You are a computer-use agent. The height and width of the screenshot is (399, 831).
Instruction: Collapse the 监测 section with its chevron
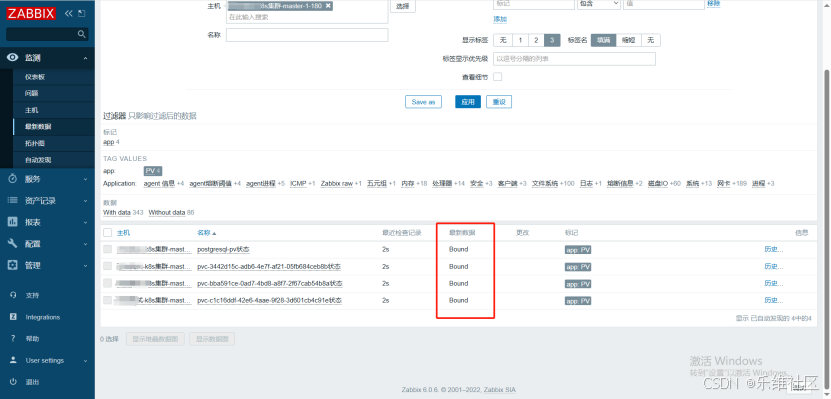85,58
